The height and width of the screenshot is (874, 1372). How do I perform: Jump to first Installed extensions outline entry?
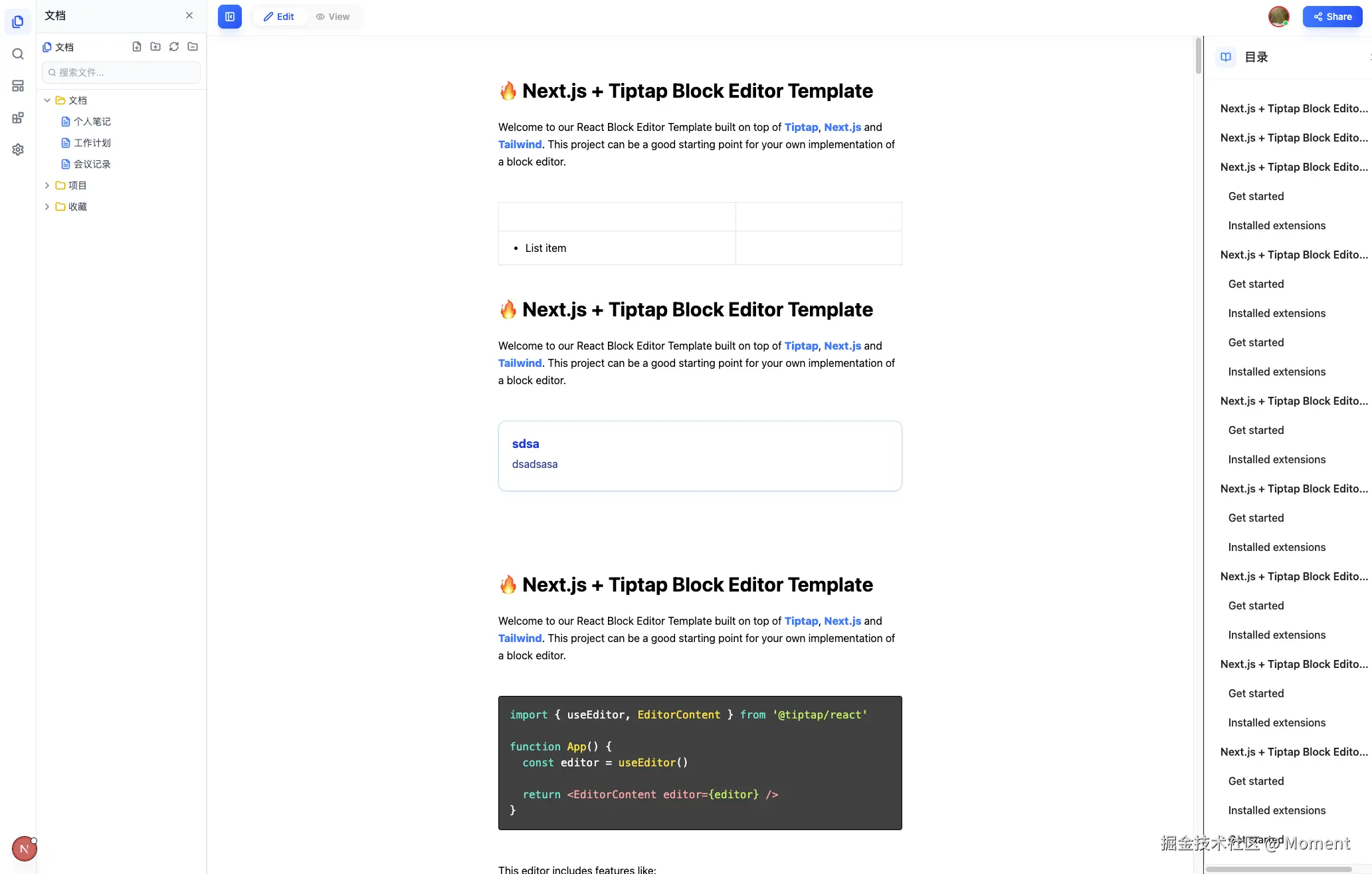click(1276, 225)
